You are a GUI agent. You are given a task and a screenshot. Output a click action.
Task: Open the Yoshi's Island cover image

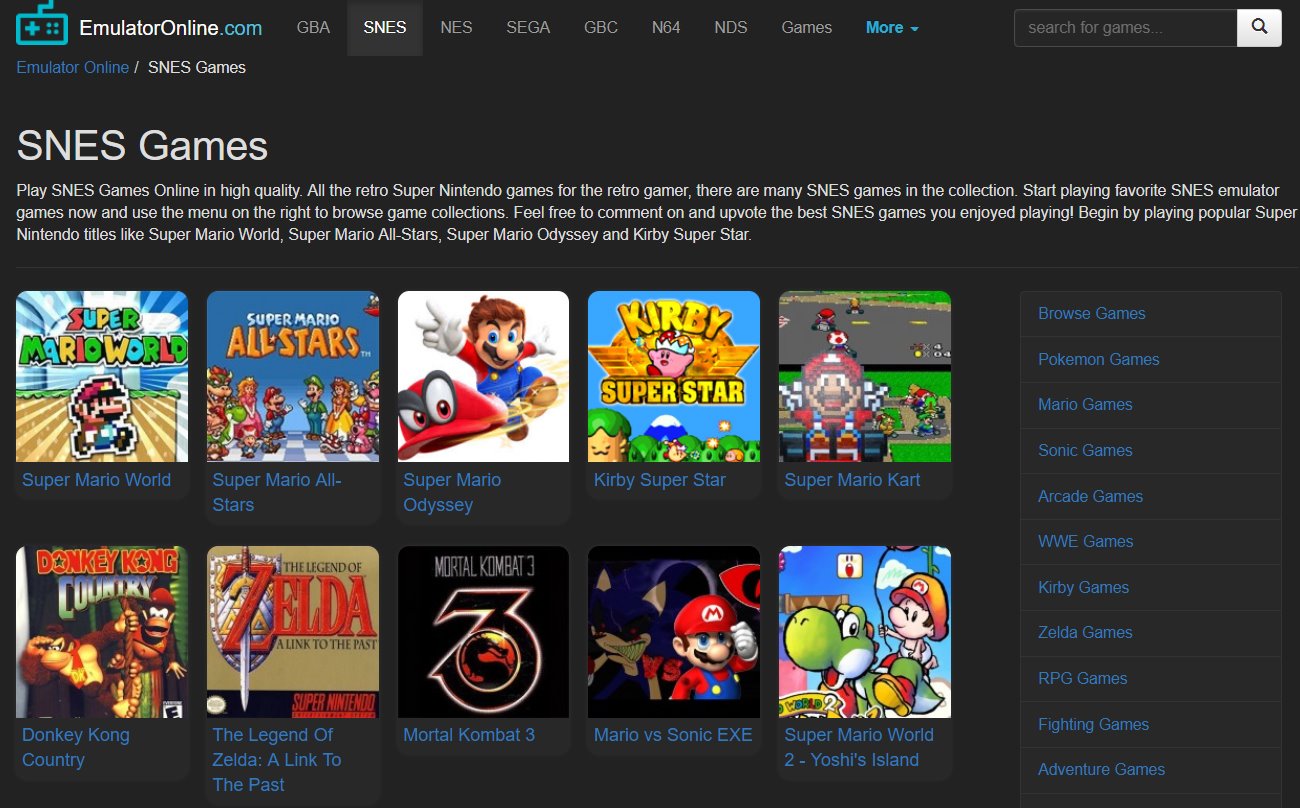(x=865, y=631)
